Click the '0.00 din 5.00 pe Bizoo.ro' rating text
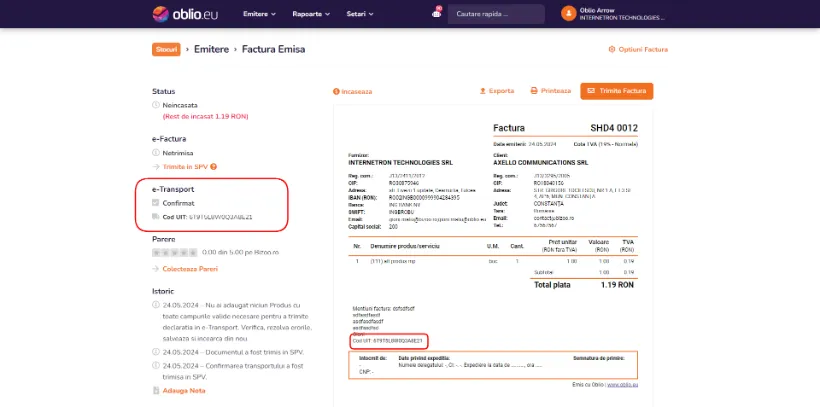820x407 pixels. click(241, 252)
